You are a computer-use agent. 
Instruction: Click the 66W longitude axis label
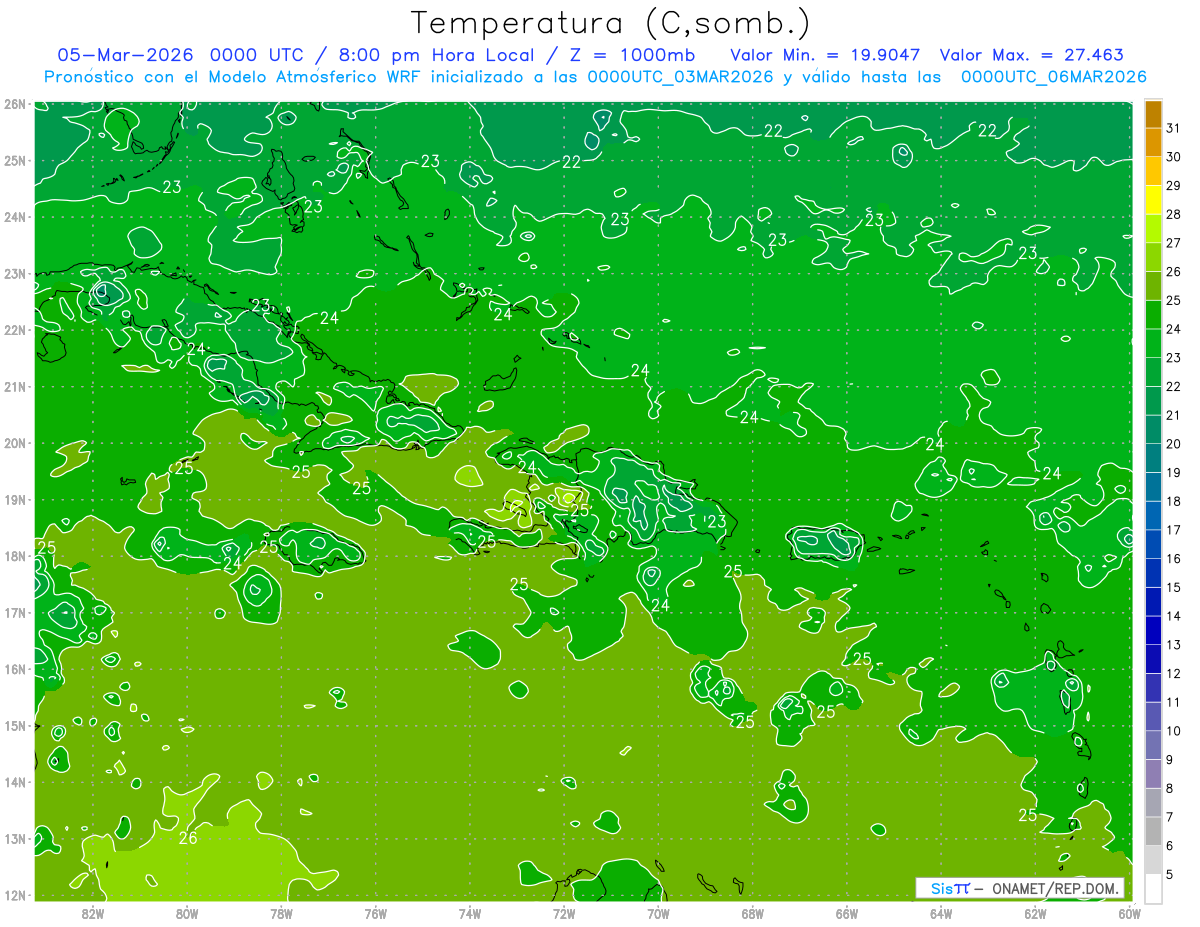point(846,913)
